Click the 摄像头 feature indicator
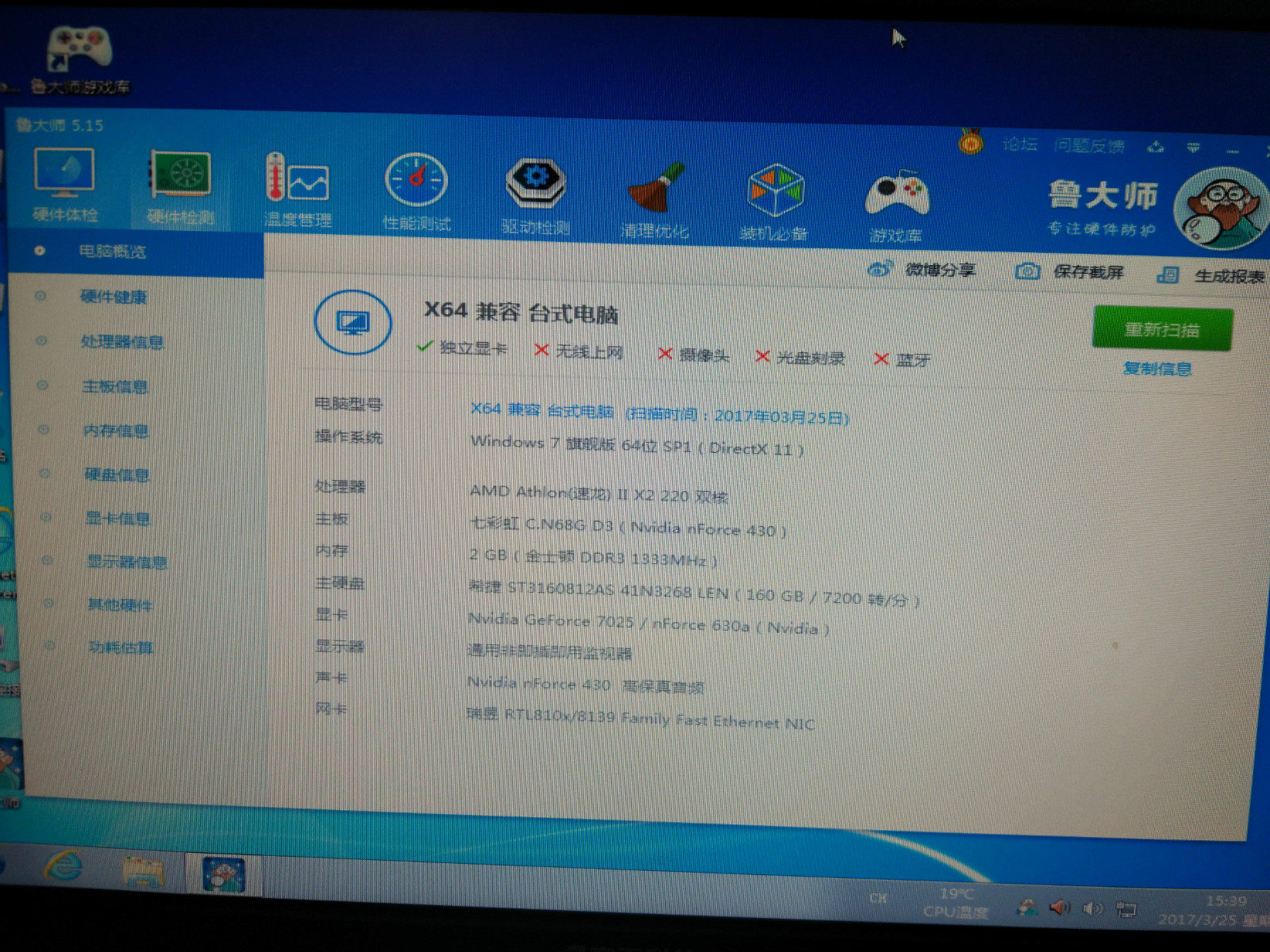Screen dimensions: 1270x952 pyautogui.click(x=694, y=355)
